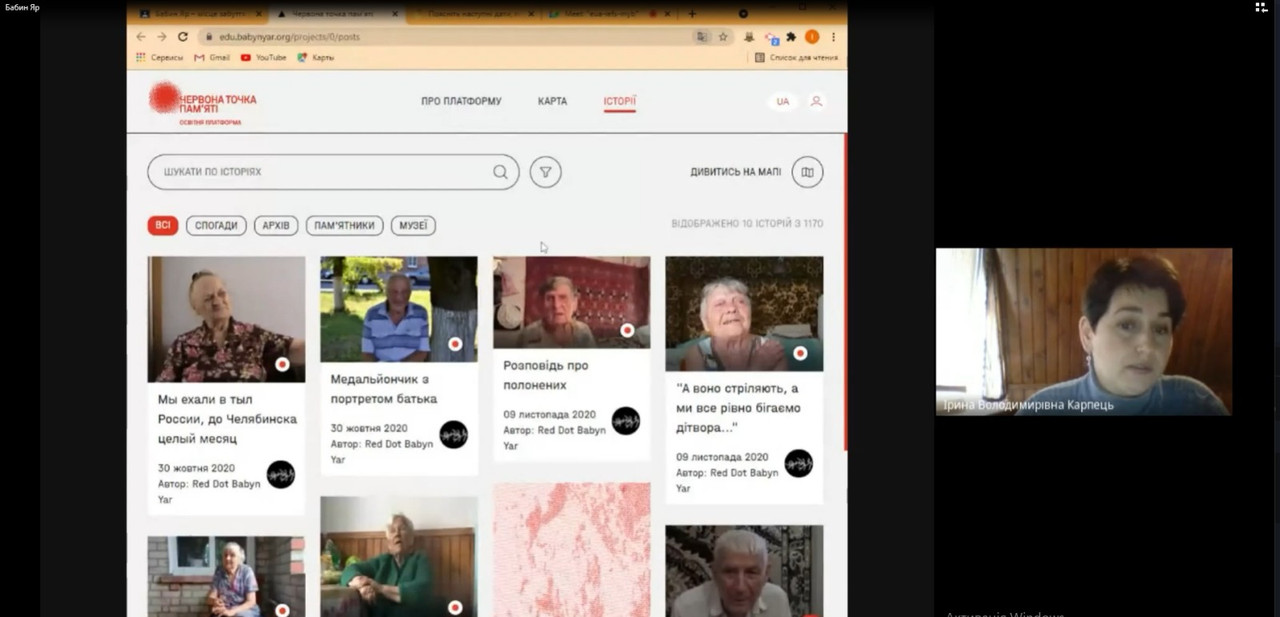Click title 'Медальйончик з портретом батька'
Viewport: 1280px width, 617px height.
coord(384,389)
